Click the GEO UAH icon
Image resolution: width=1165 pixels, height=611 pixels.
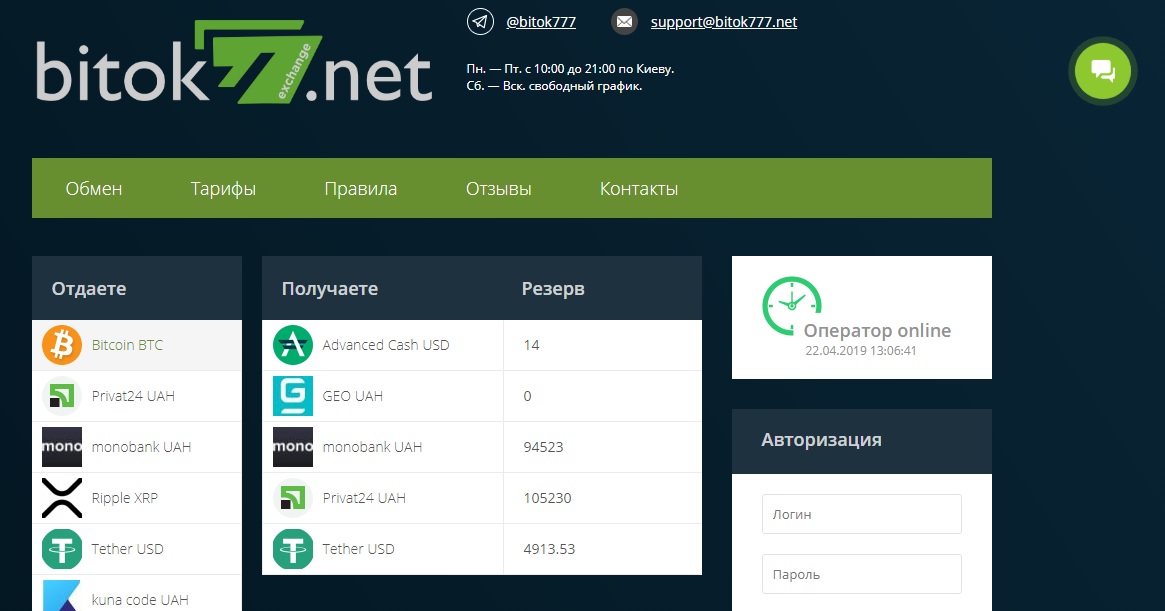click(x=293, y=396)
